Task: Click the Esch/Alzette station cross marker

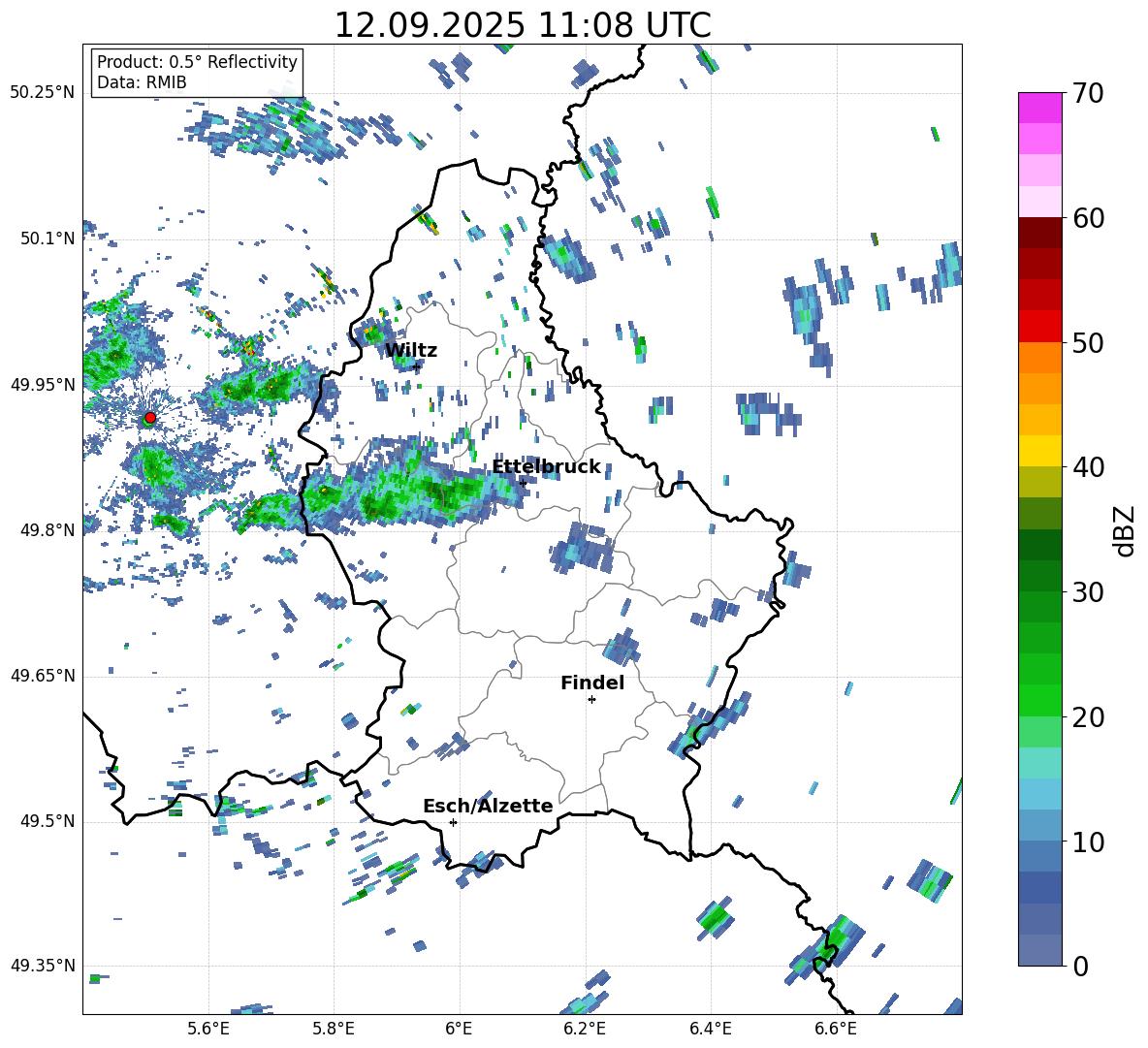Action: coord(453,822)
